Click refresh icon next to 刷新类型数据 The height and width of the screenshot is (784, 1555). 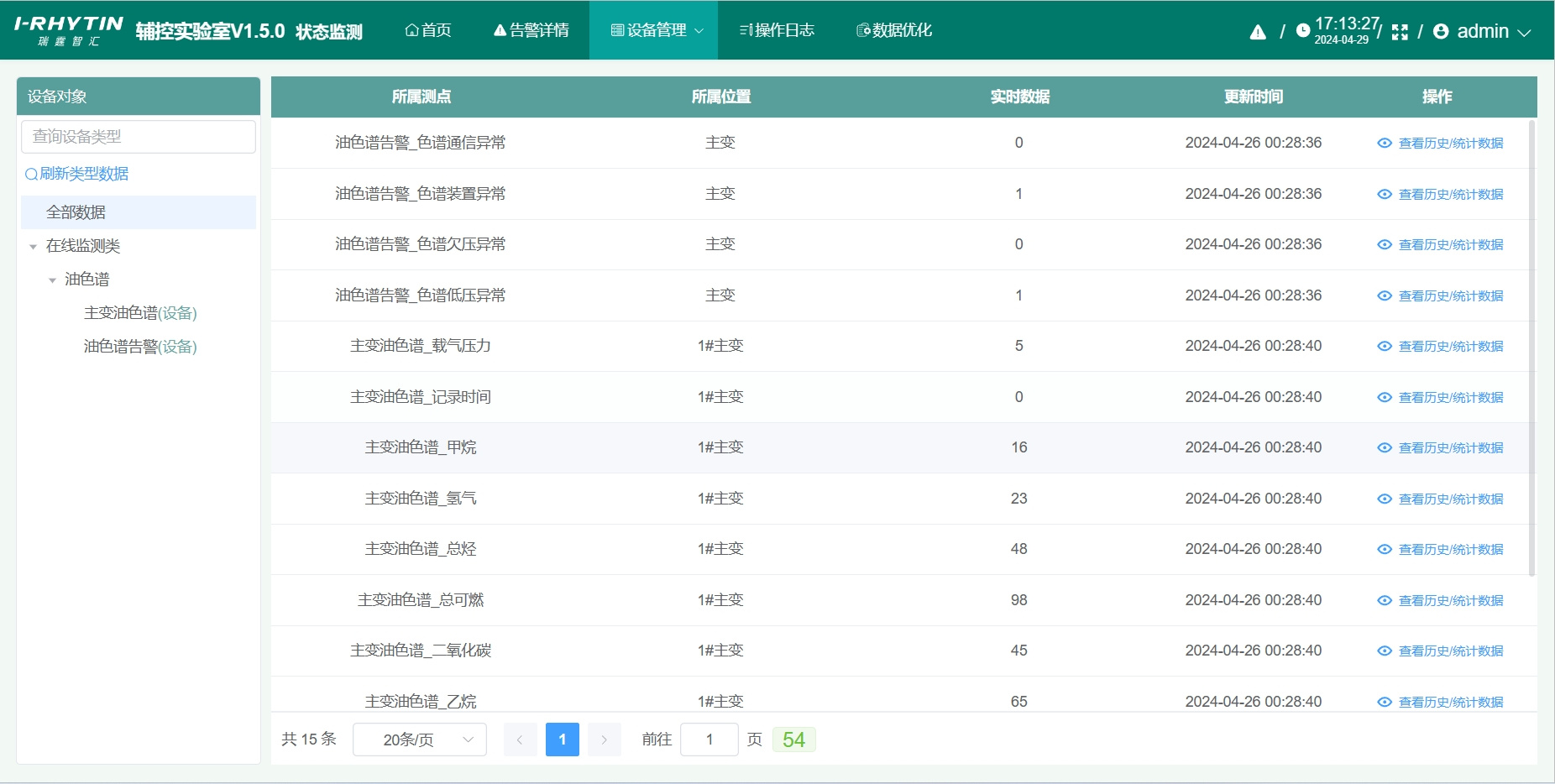(31, 175)
